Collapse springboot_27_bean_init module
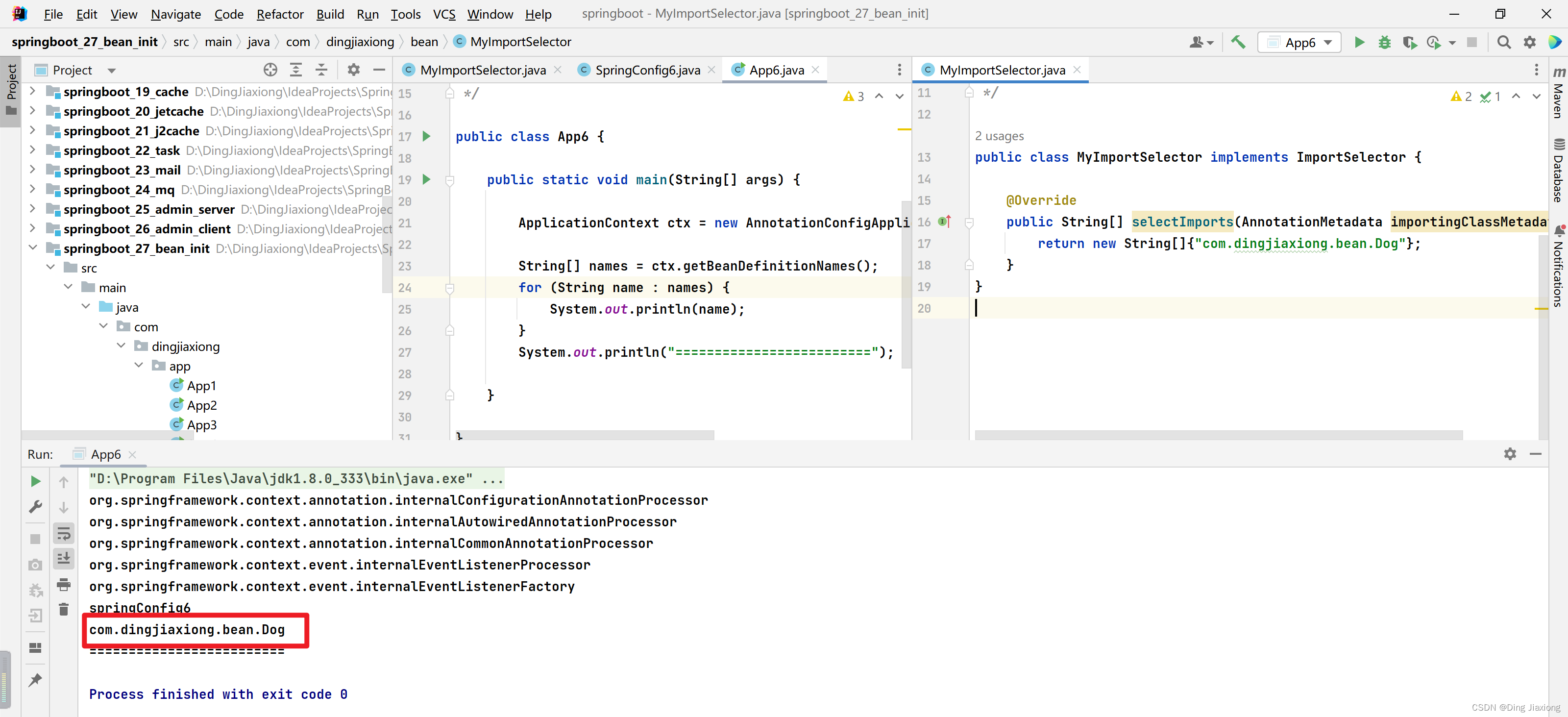Screen dimensions: 1568x717 point(32,247)
